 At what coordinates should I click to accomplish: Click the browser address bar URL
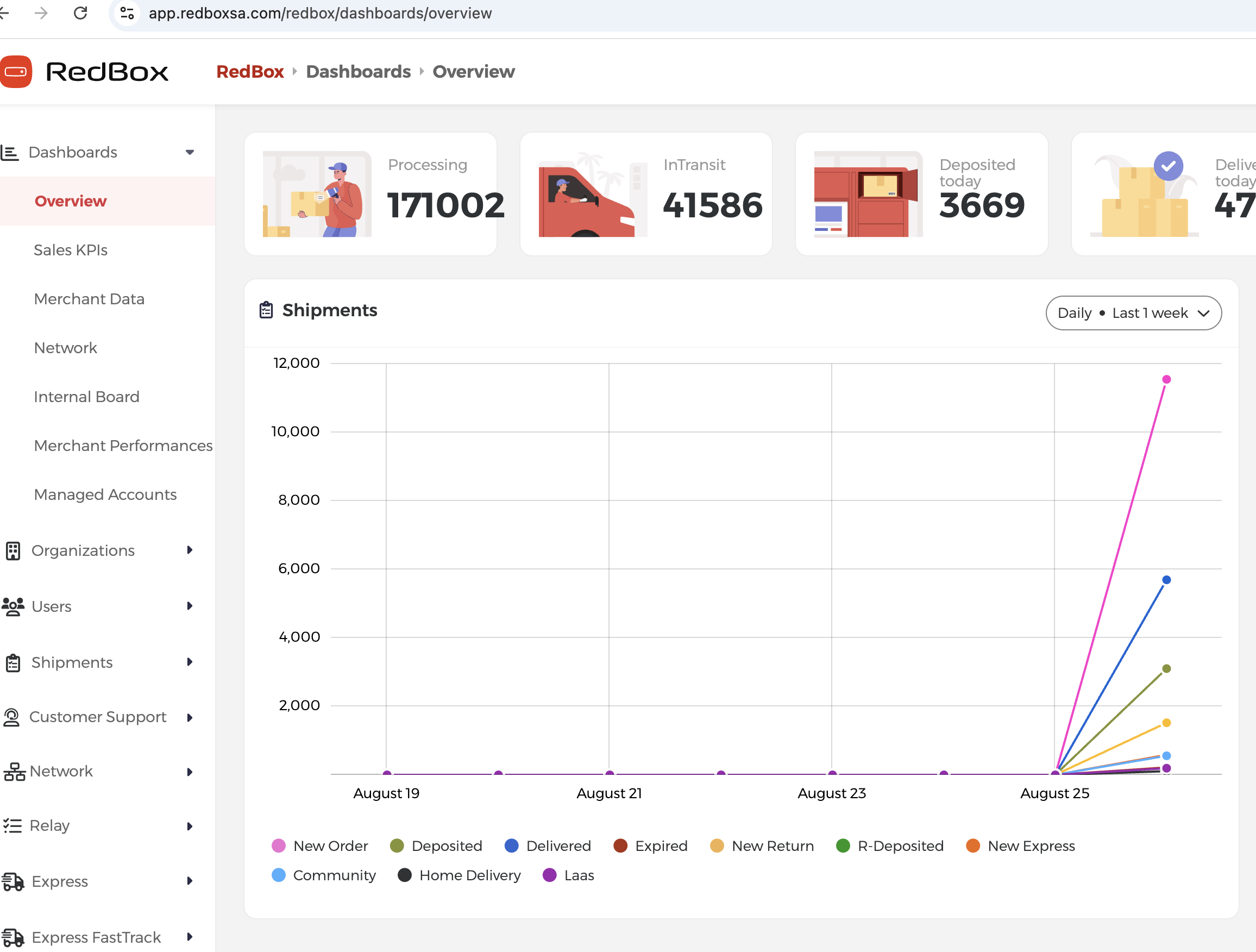coord(320,13)
